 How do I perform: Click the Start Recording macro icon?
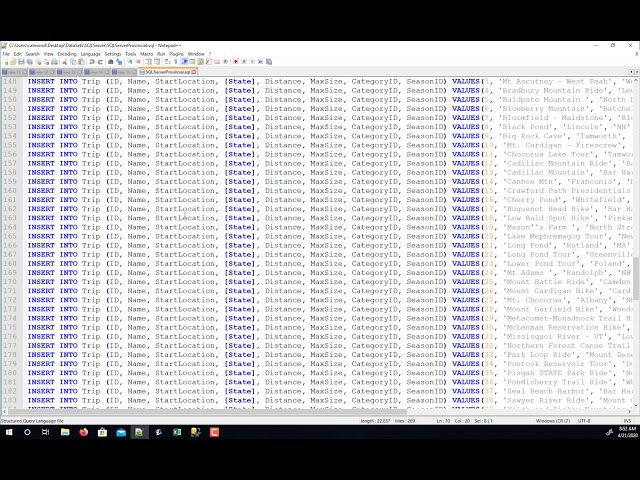tap(236, 62)
